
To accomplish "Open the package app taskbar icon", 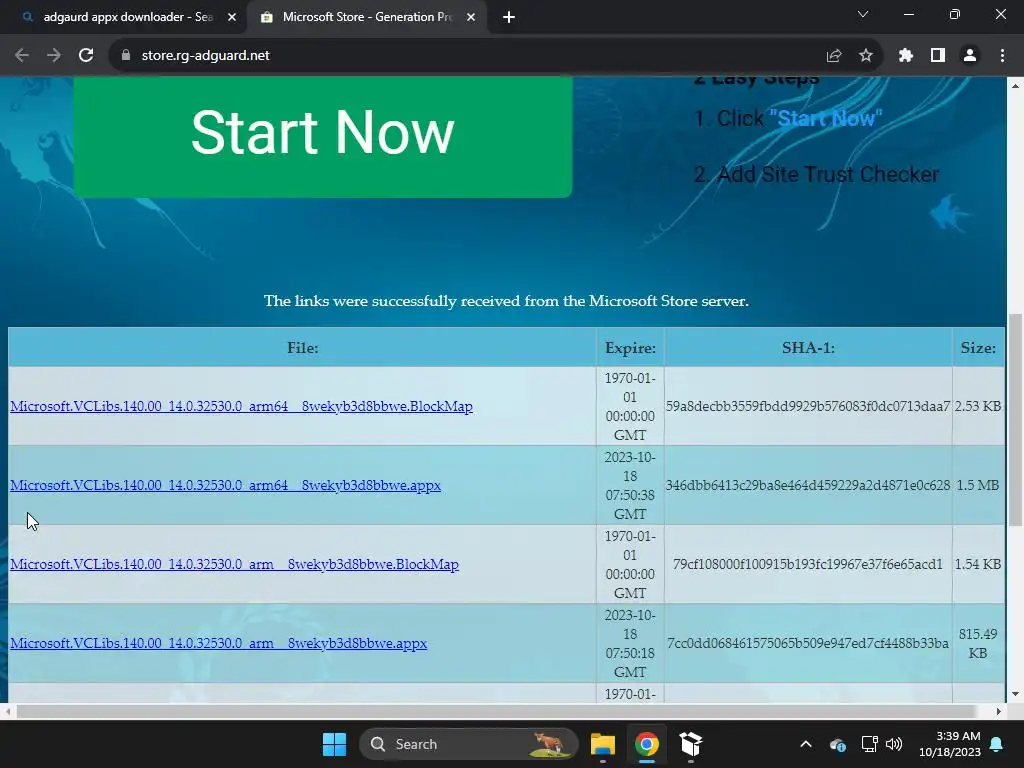I will pyautogui.click(x=690, y=744).
